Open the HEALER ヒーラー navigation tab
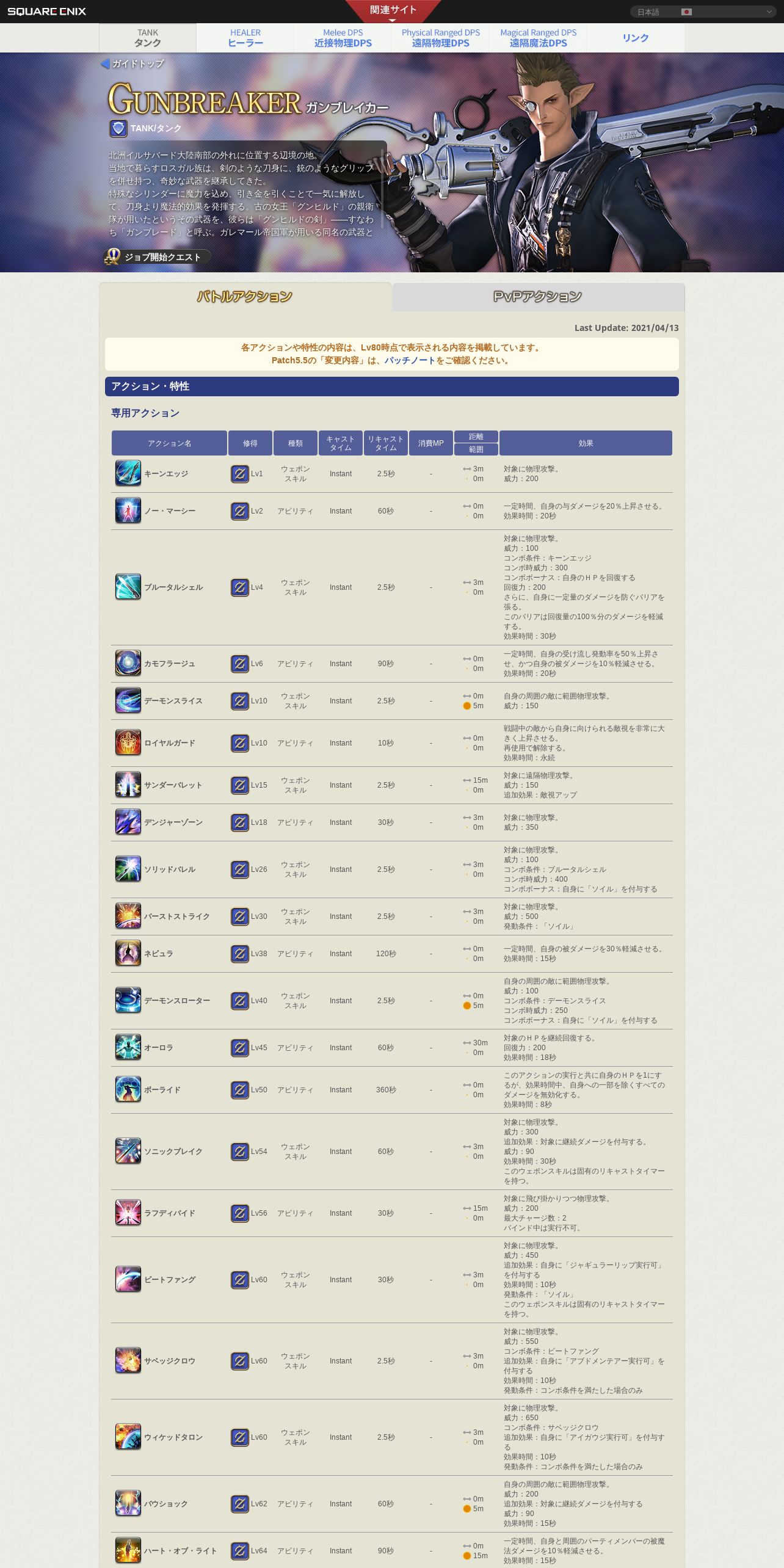784x1568 pixels. coord(245,38)
